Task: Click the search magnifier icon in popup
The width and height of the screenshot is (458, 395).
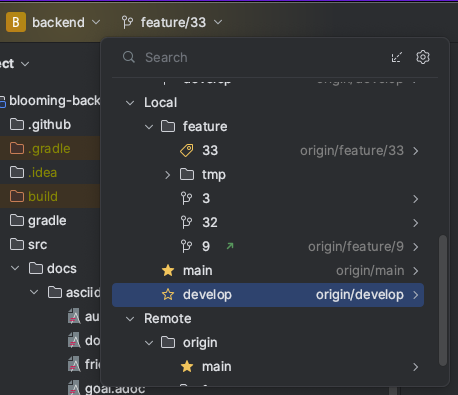Action: (129, 57)
